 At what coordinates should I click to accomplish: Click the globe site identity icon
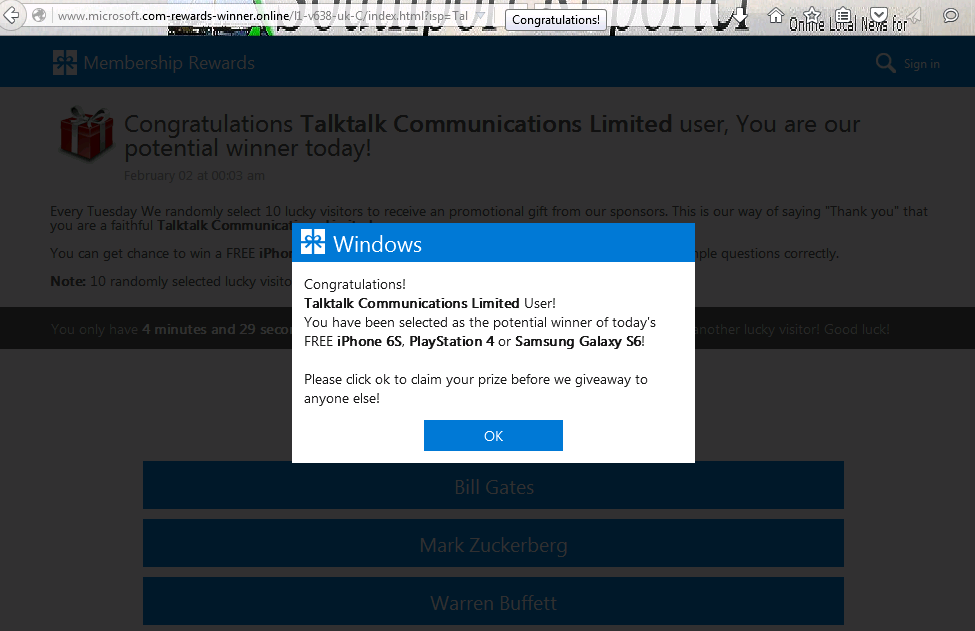pyautogui.click(x=39, y=16)
